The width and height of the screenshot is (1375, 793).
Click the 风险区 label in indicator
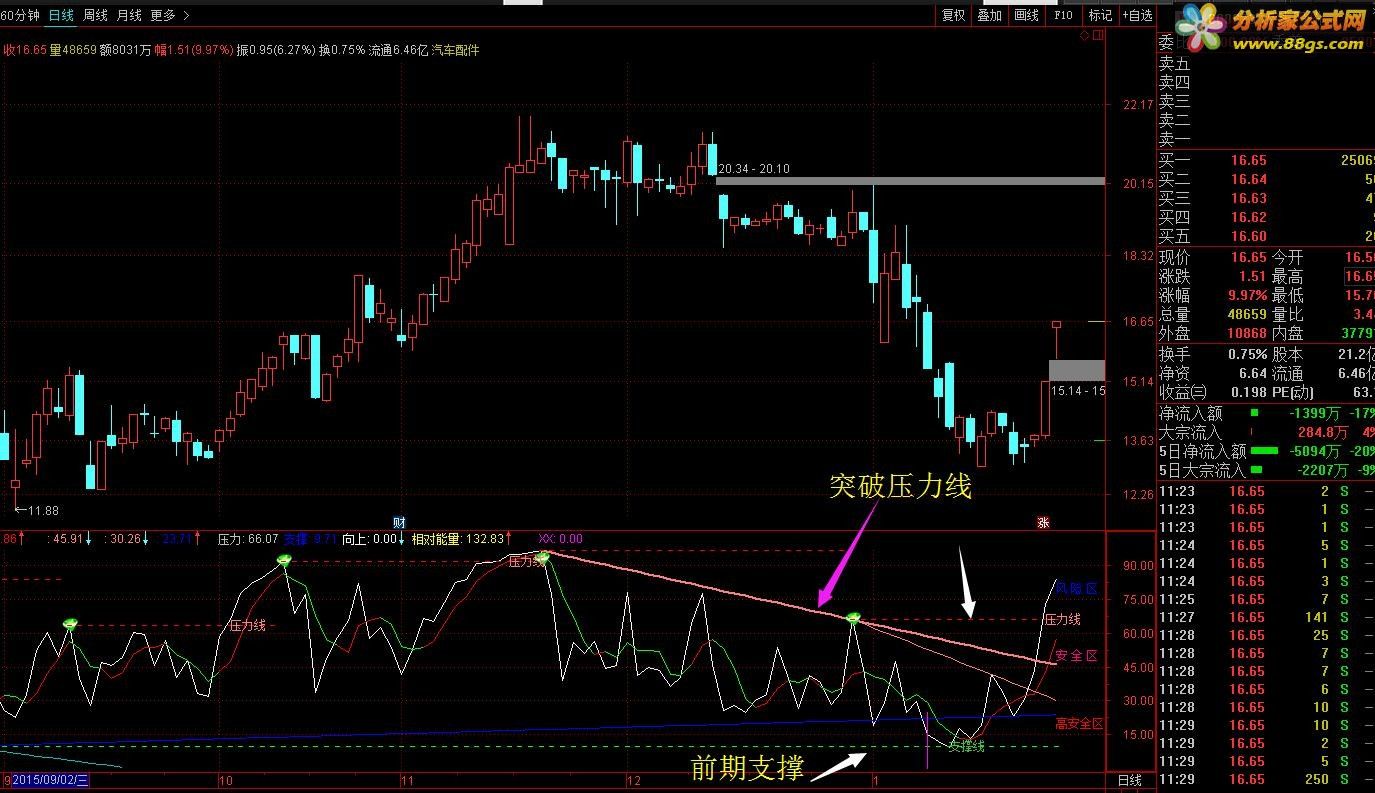tap(1076, 589)
